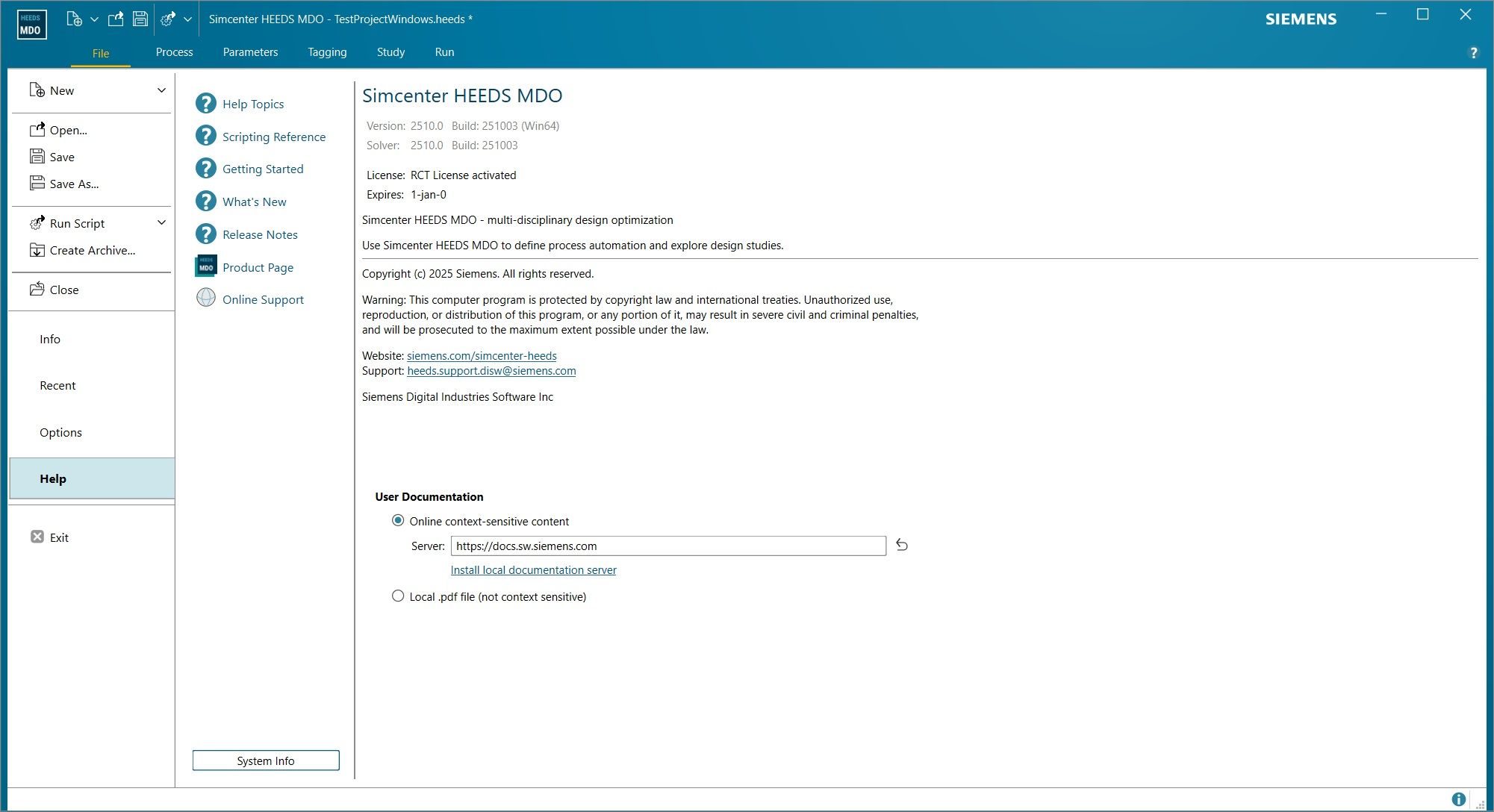Viewport: 1494px width, 812px height.
Task: Click the "Simcenter HEEDS MDO" page heading
Action: tap(462, 96)
